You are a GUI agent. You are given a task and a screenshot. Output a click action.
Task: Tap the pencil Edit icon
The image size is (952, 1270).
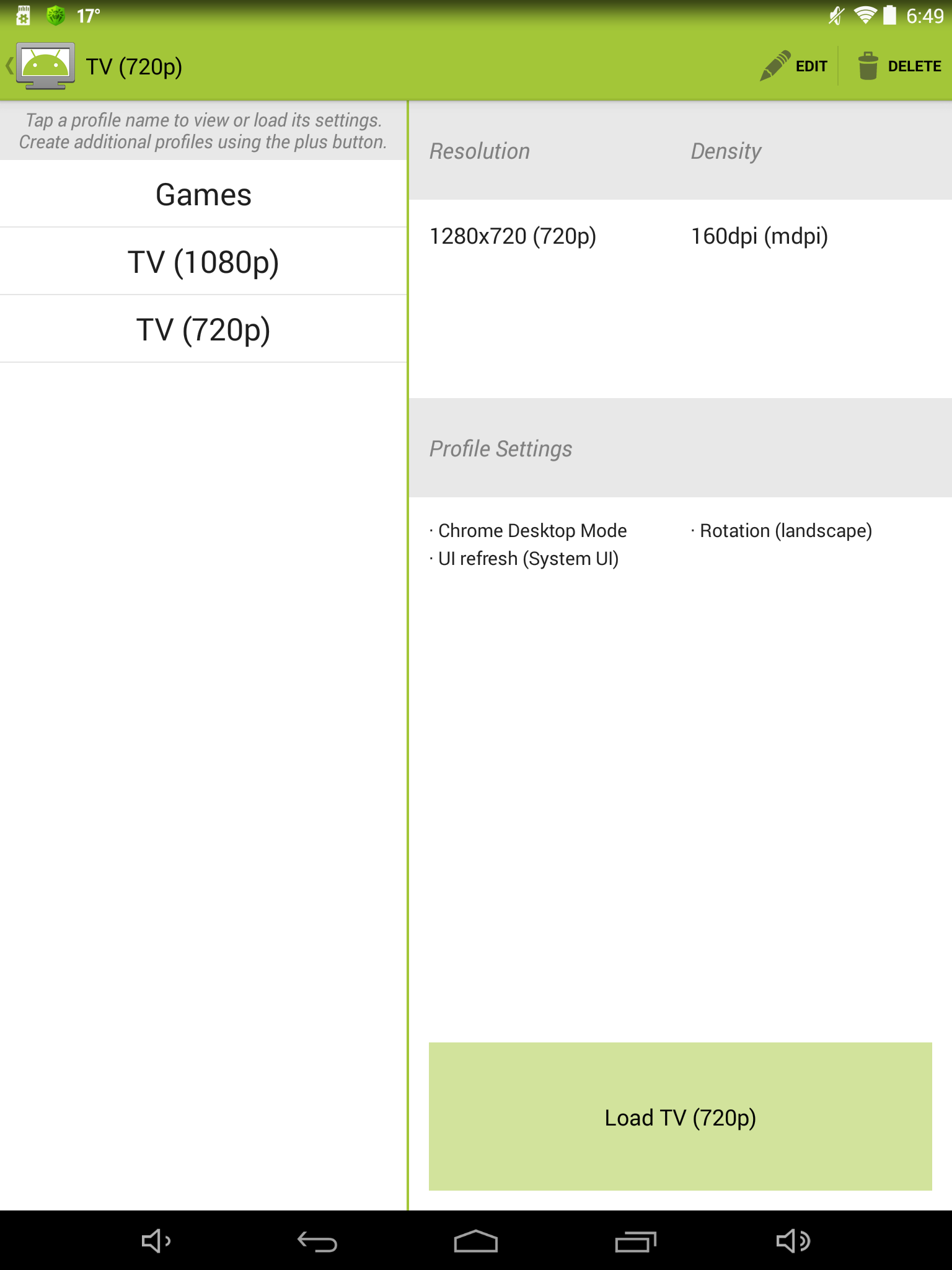coord(775,66)
